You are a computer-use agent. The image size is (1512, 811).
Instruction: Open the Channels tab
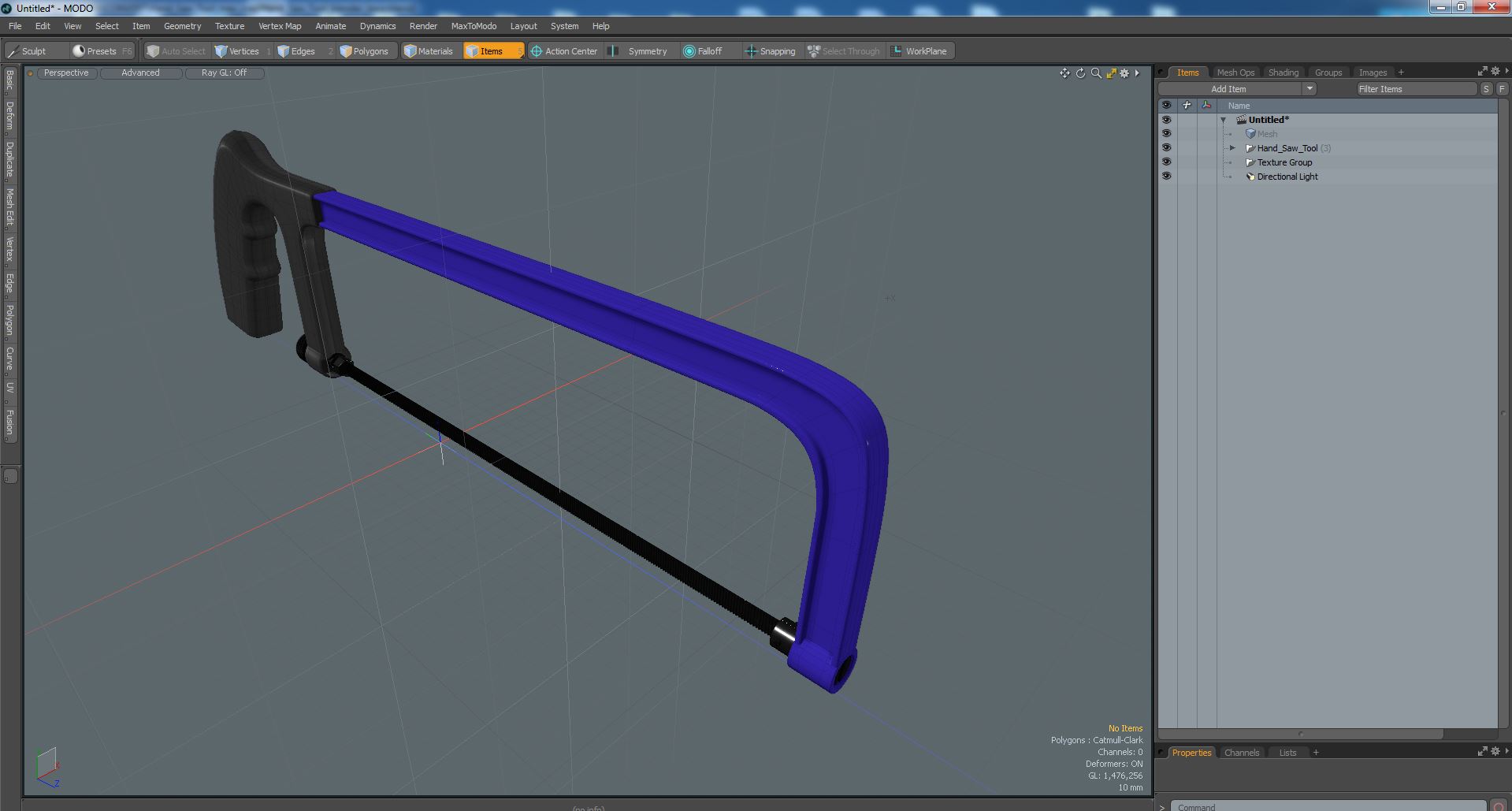point(1241,753)
